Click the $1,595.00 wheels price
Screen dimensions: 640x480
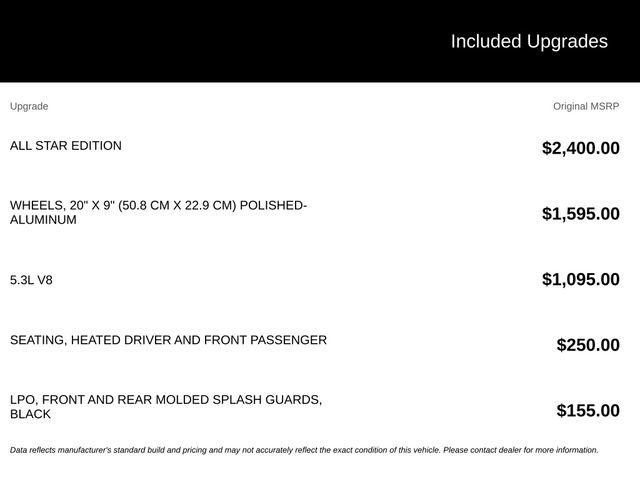[x=581, y=214]
